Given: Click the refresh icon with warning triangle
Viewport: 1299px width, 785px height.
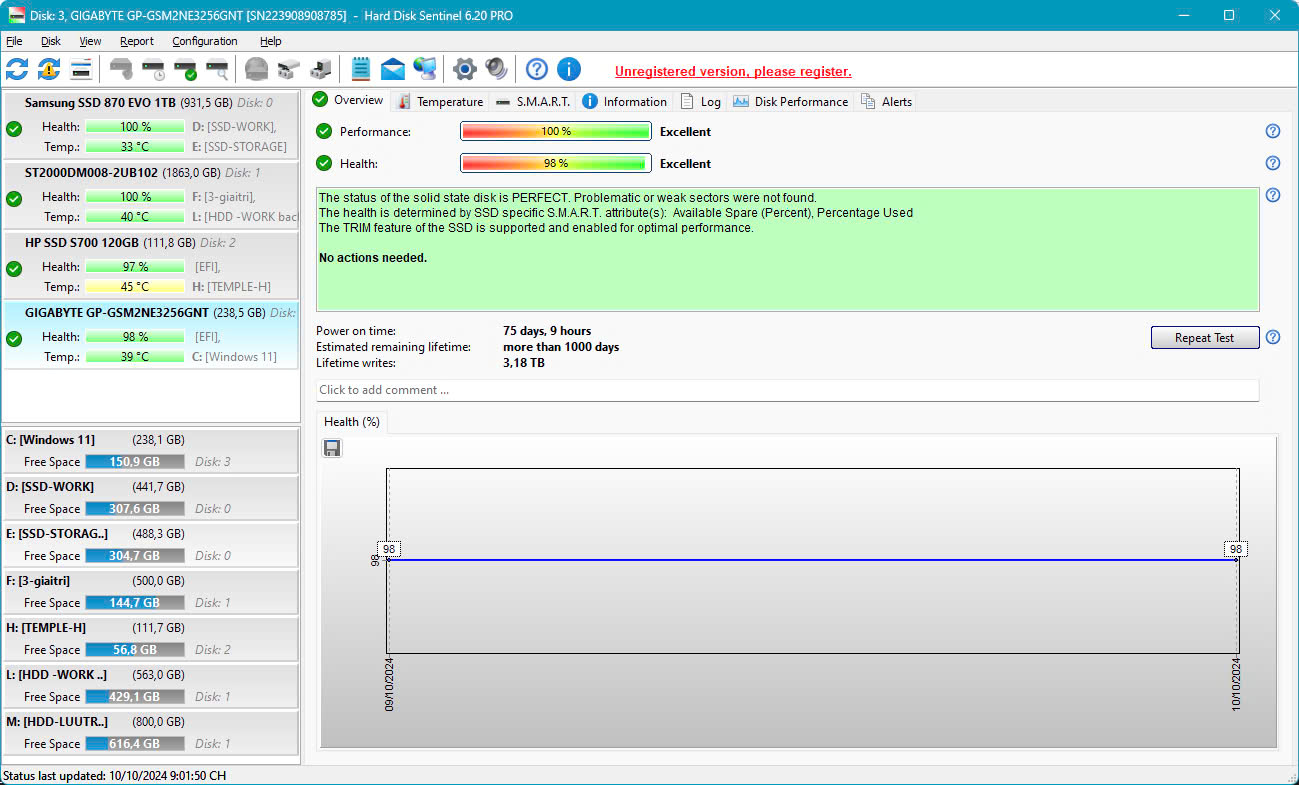Looking at the screenshot, I should coord(49,69).
